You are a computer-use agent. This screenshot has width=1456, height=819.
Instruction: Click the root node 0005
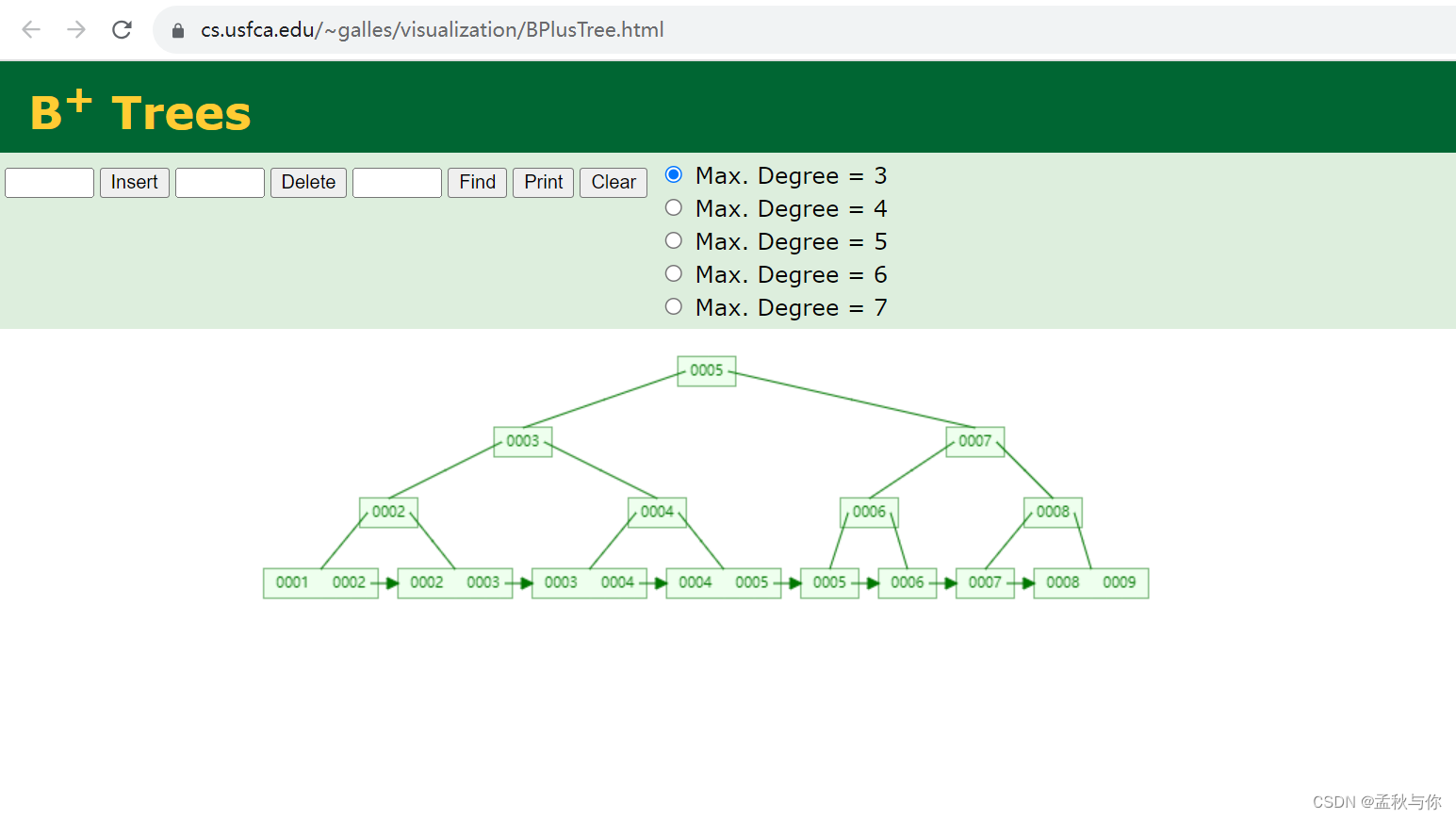tap(707, 370)
